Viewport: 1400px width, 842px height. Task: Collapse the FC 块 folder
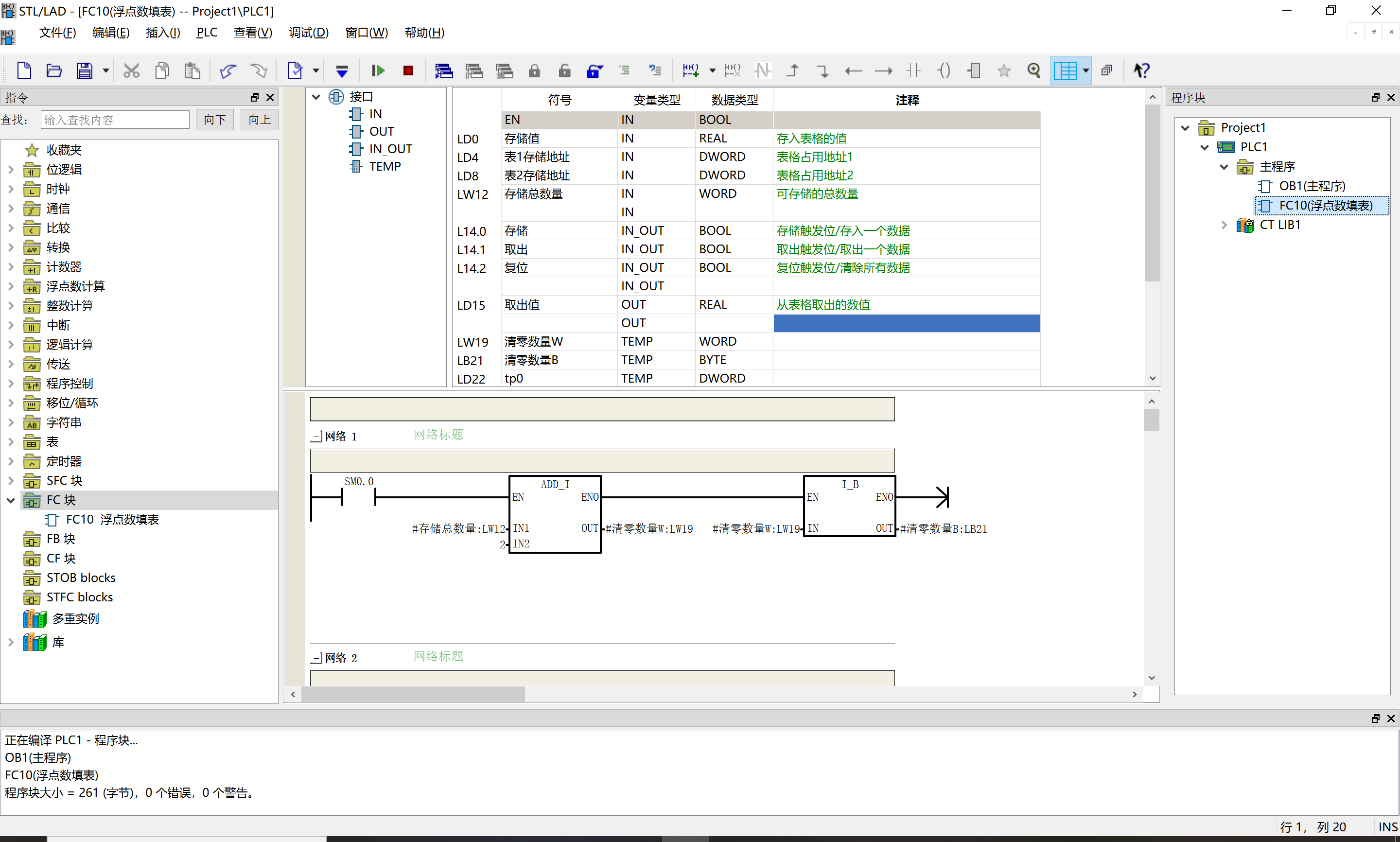point(11,500)
